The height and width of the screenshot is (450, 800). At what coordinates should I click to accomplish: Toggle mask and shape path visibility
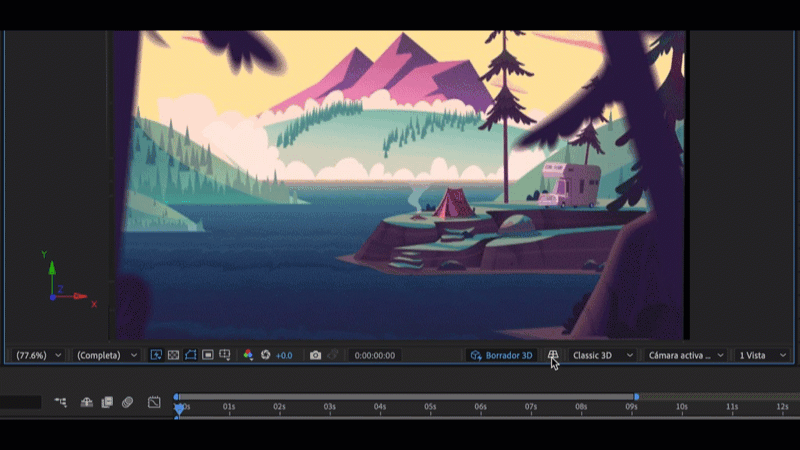click(x=190, y=355)
